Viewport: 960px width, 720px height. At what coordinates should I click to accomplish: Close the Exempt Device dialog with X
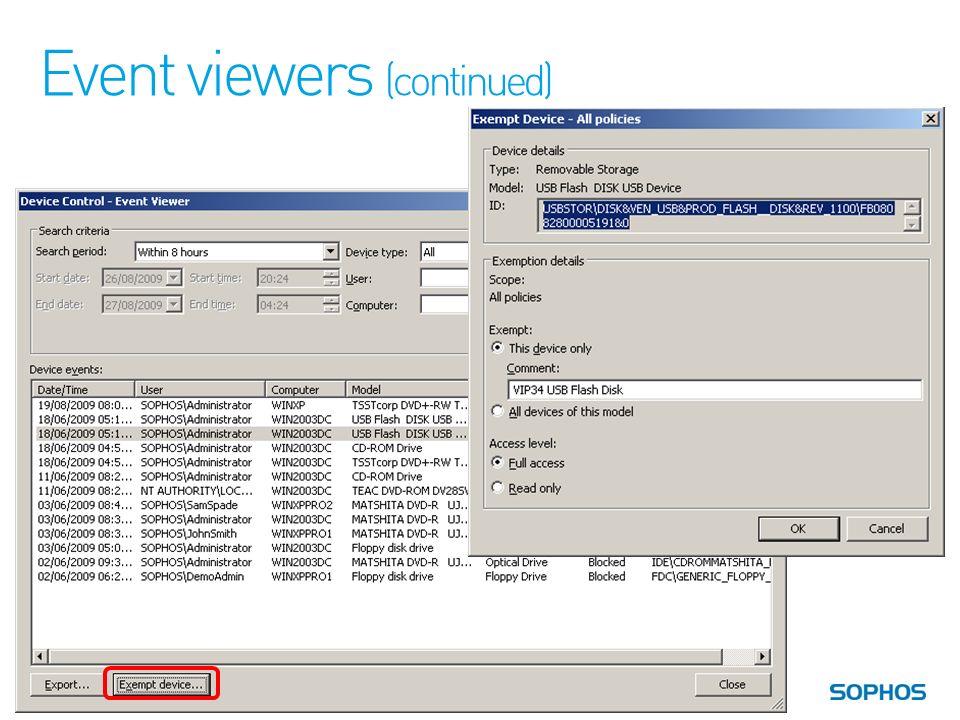coord(931,118)
